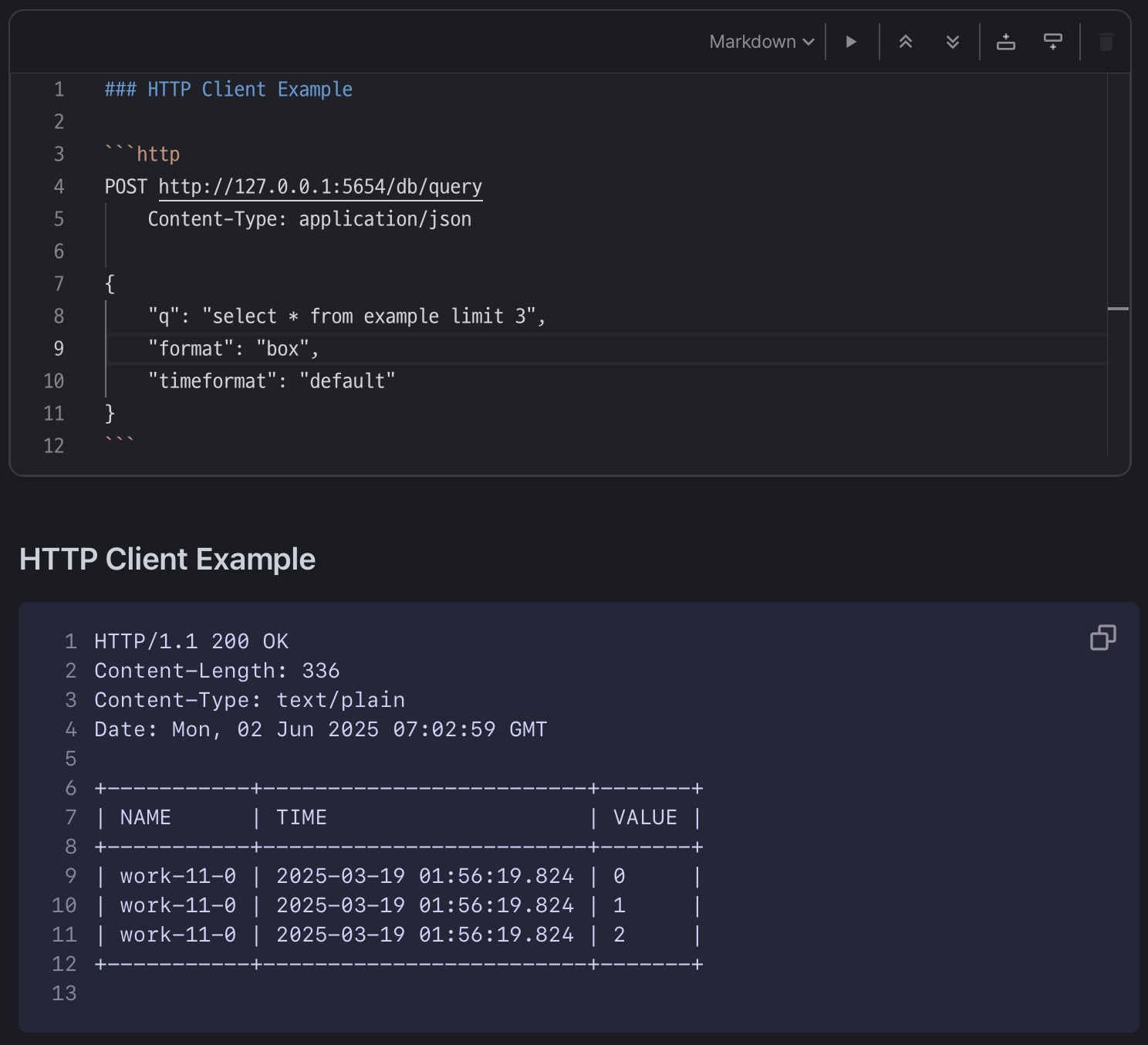Image resolution: width=1148 pixels, height=1045 pixels.
Task: Click the rendered HTTP Client Example heading
Action: coord(167,559)
